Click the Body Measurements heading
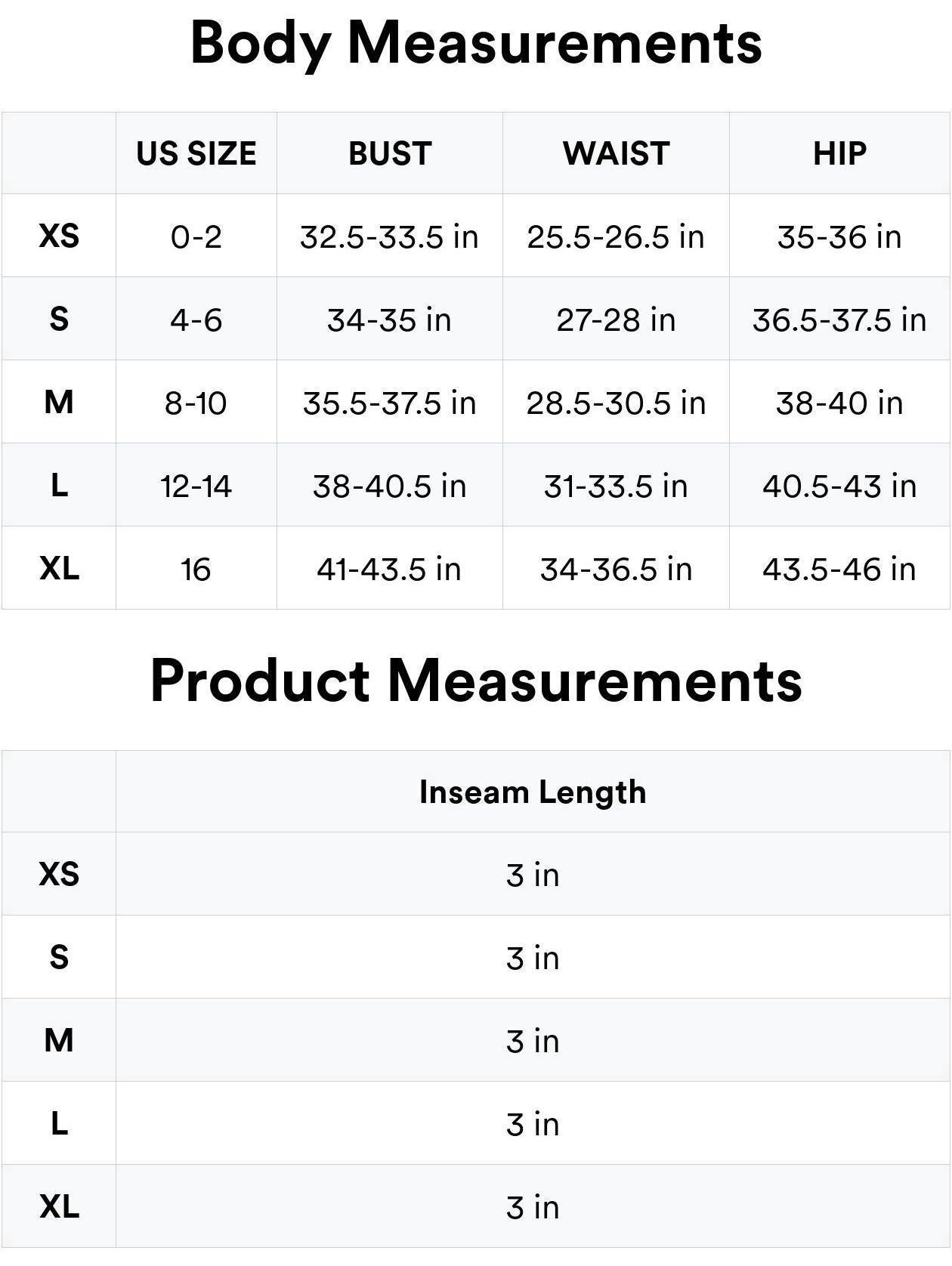Viewport: 952px width, 1266px height. coord(476,43)
